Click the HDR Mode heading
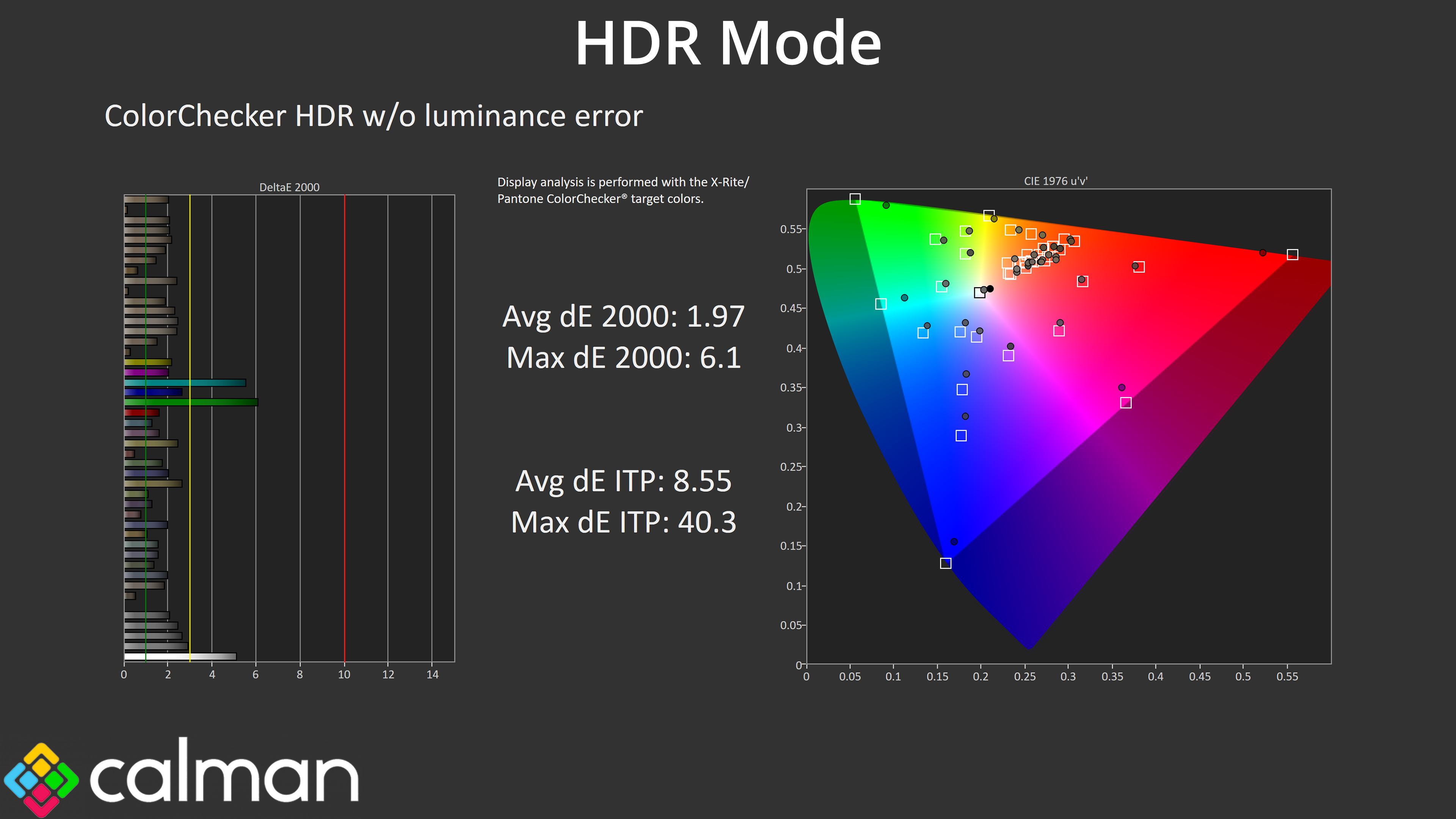Viewport: 1456px width, 819px height. click(728, 44)
